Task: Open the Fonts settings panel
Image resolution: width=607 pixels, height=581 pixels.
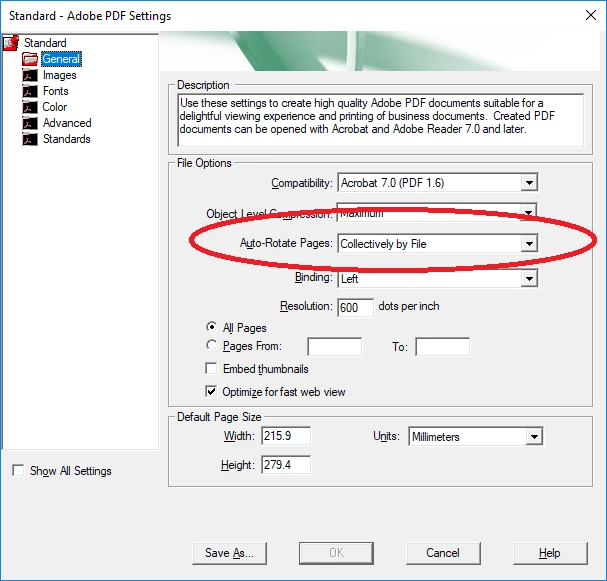Action: click(56, 91)
